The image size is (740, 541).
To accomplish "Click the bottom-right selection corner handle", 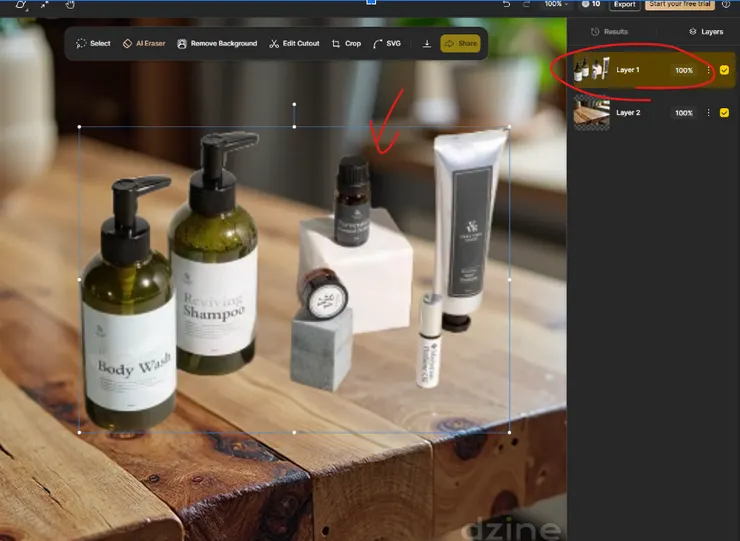I will coord(509,432).
